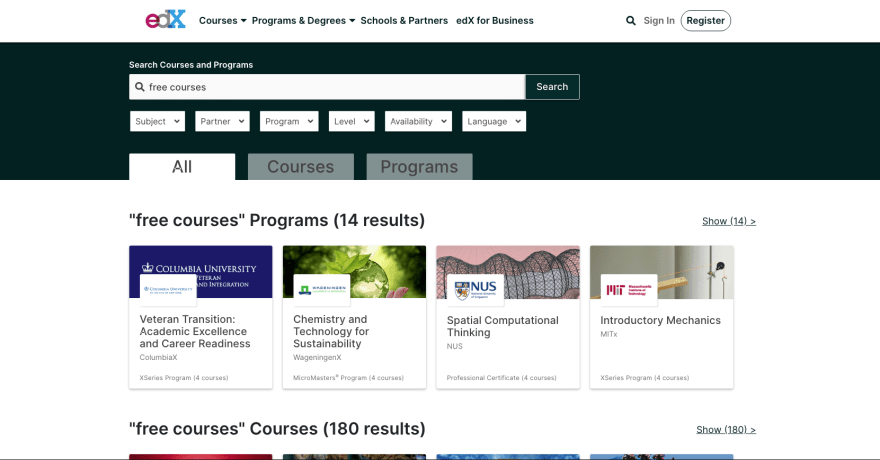
Task: Click the MITx provider text
Action: tap(609, 334)
